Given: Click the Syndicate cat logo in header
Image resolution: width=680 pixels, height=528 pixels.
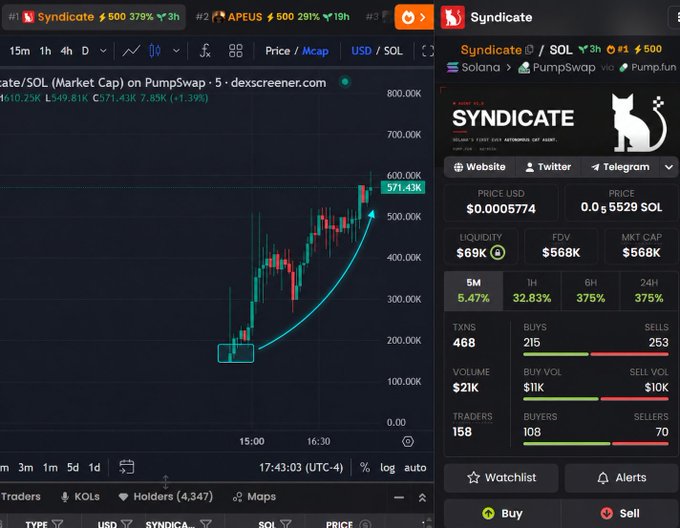Looking at the screenshot, I should click(453, 17).
